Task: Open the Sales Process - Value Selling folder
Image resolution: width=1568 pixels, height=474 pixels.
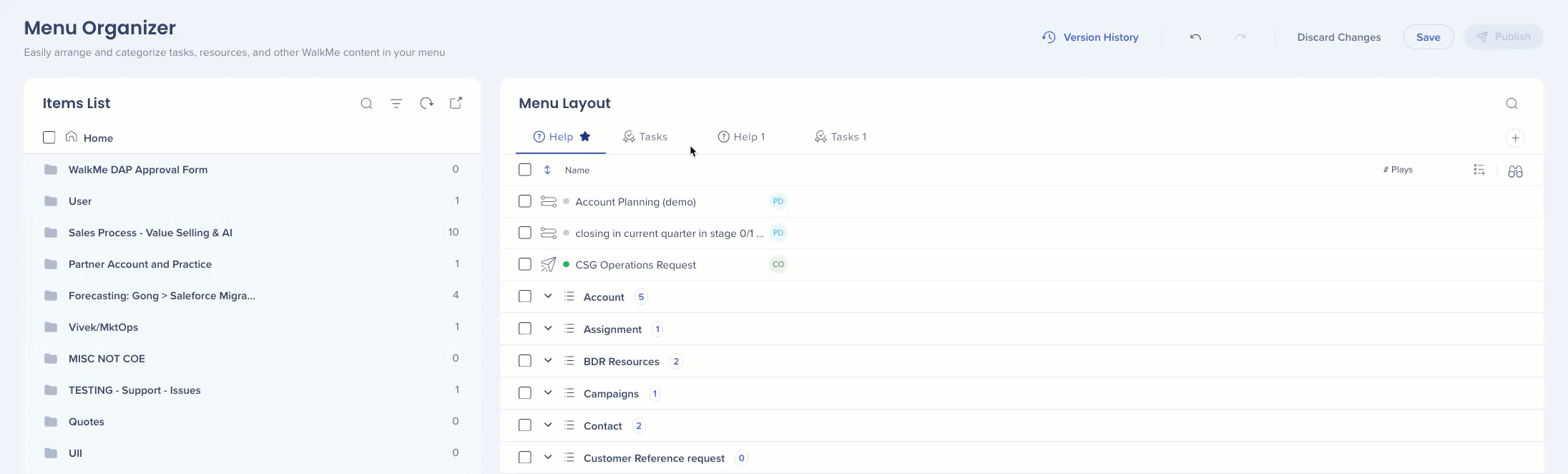Action: point(150,233)
